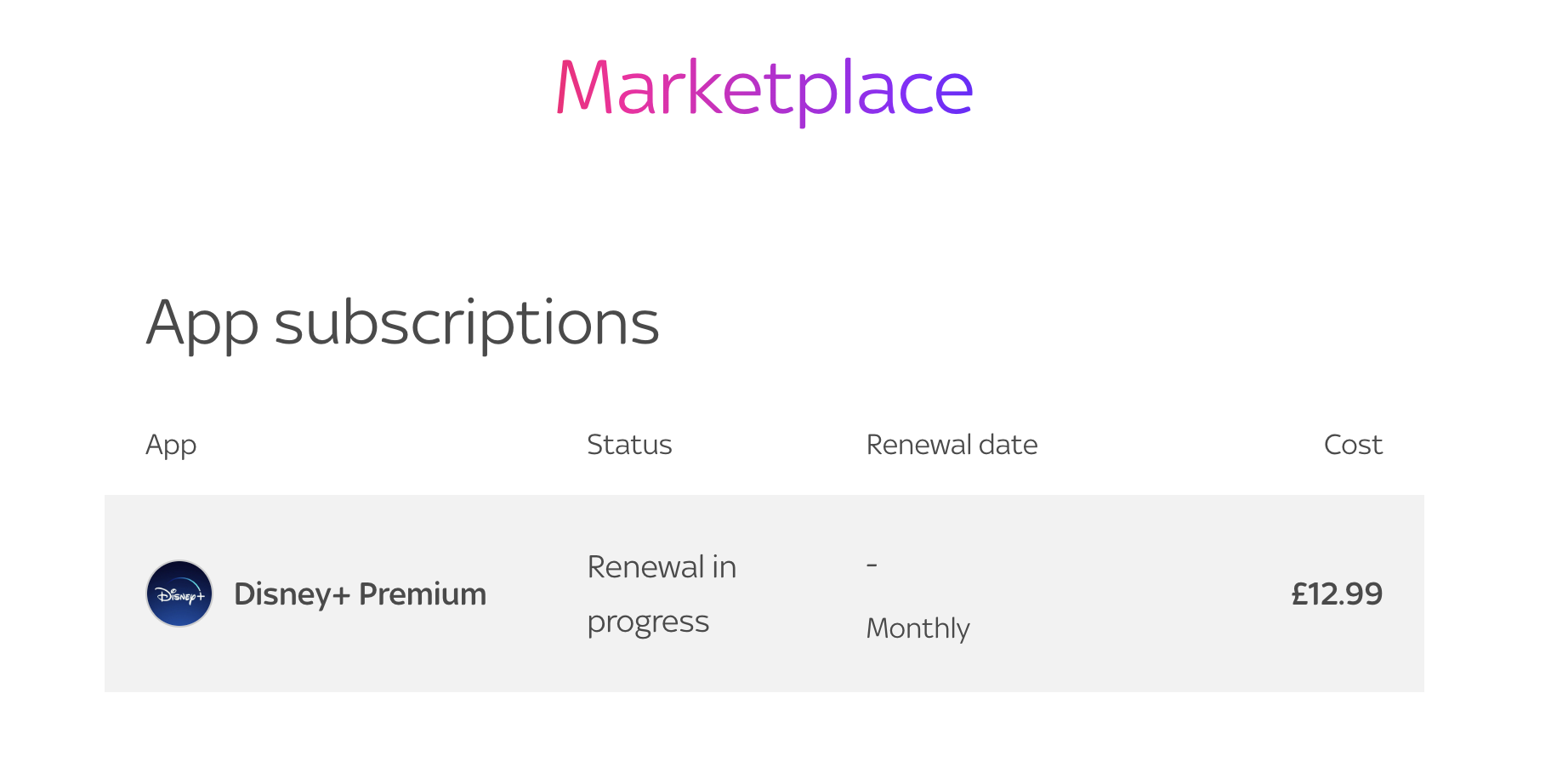Click "date" in the Renewal date header
The width and height of the screenshot is (1551, 784).
point(1008,445)
